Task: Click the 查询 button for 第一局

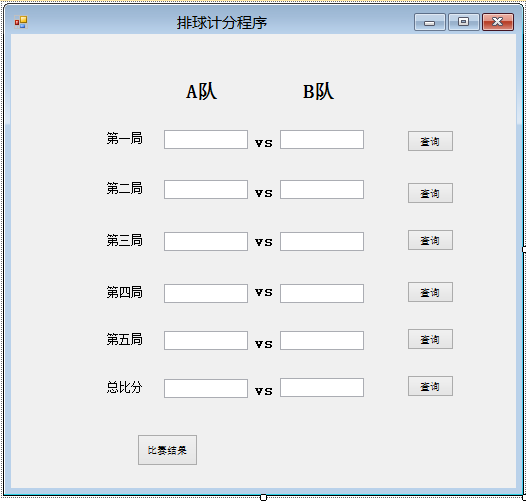Action: 430,141
